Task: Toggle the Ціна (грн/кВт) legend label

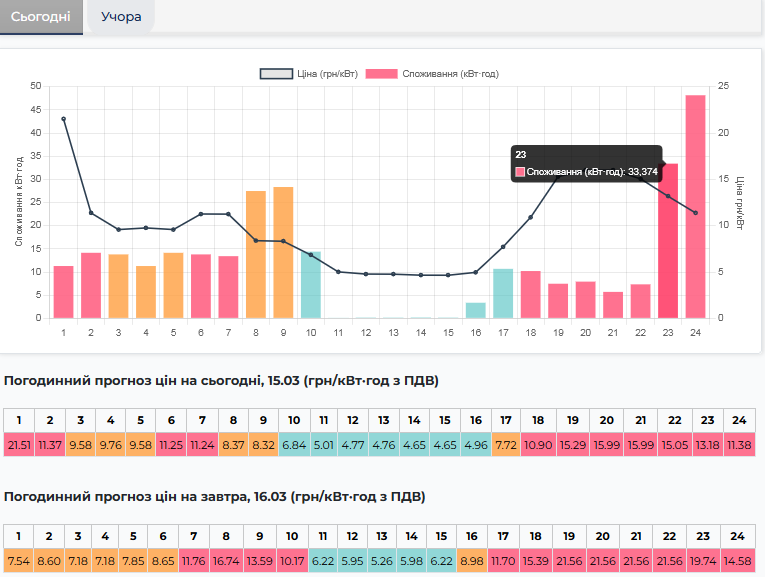Action: (322, 74)
